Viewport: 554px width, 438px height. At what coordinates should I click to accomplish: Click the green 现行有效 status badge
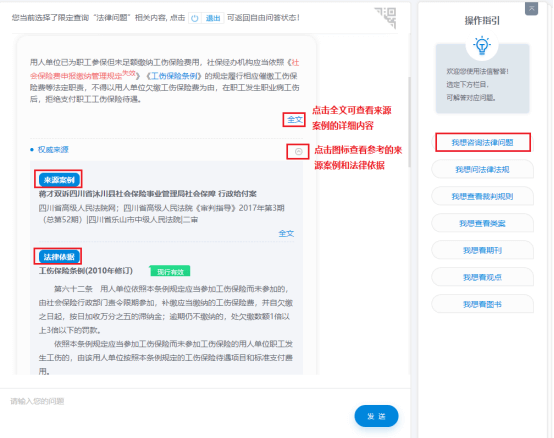pos(170,271)
